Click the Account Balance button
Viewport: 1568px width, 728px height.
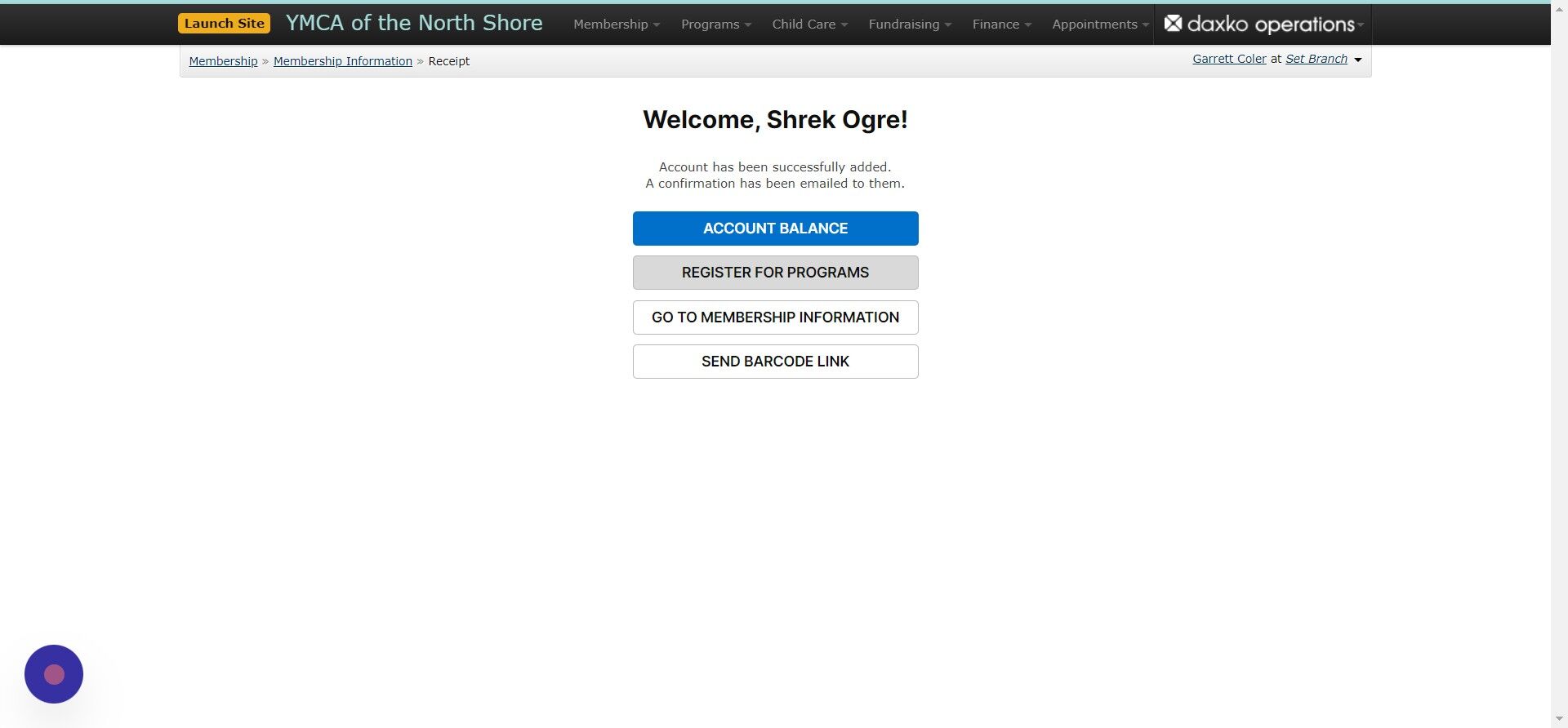coord(775,229)
